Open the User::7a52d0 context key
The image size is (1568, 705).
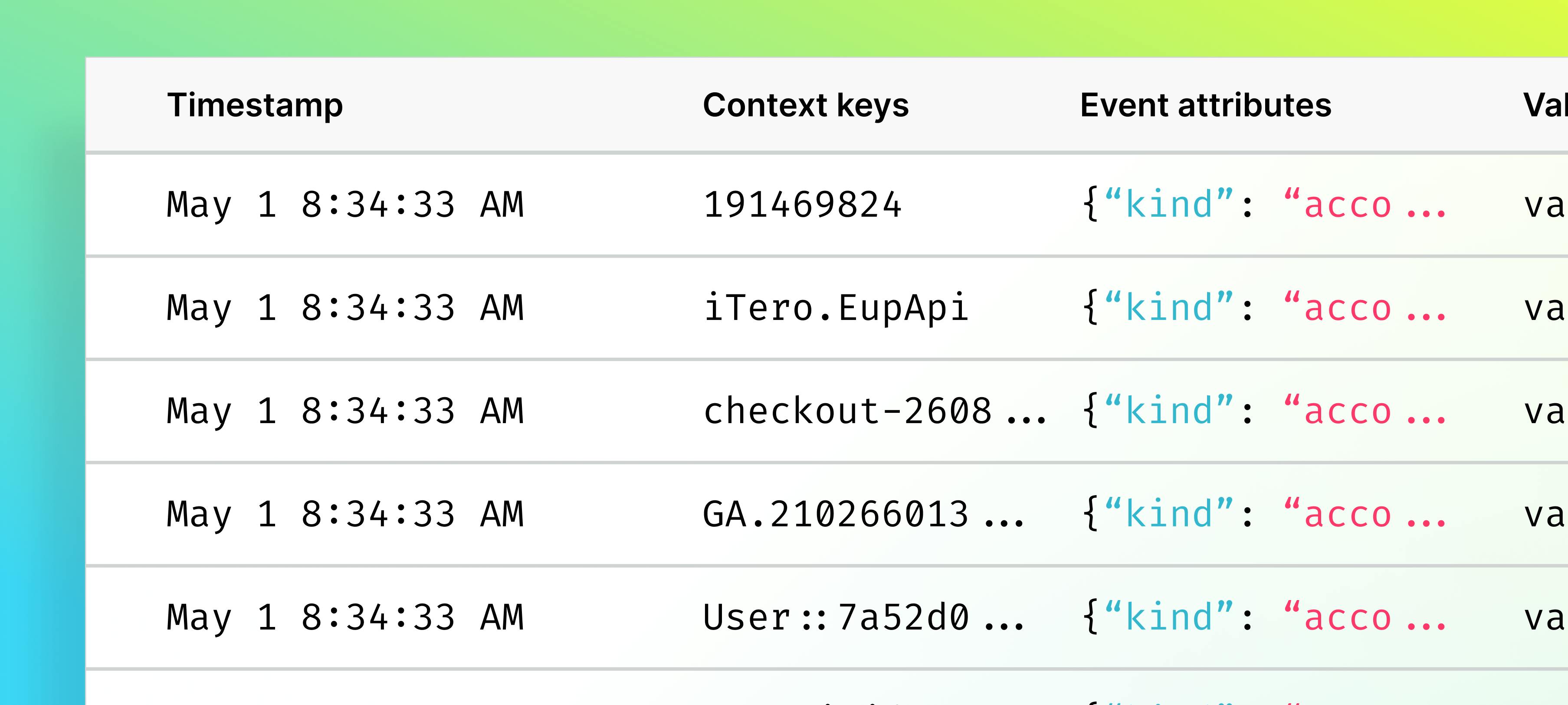tap(863, 617)
